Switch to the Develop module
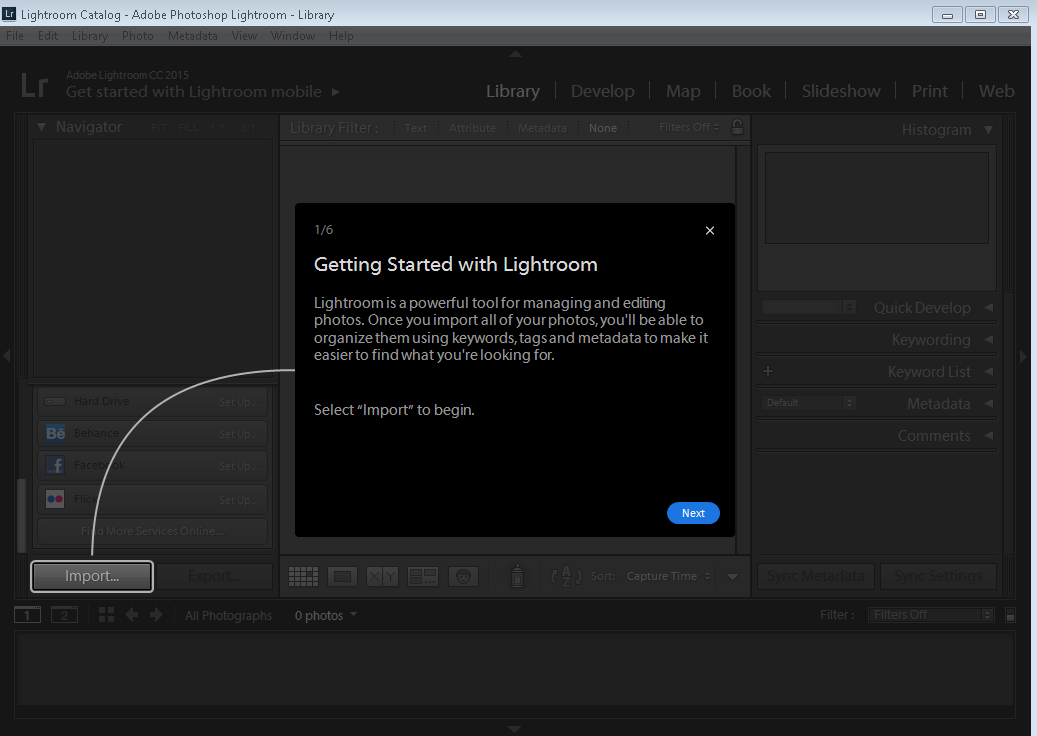 tap(602, 91)
